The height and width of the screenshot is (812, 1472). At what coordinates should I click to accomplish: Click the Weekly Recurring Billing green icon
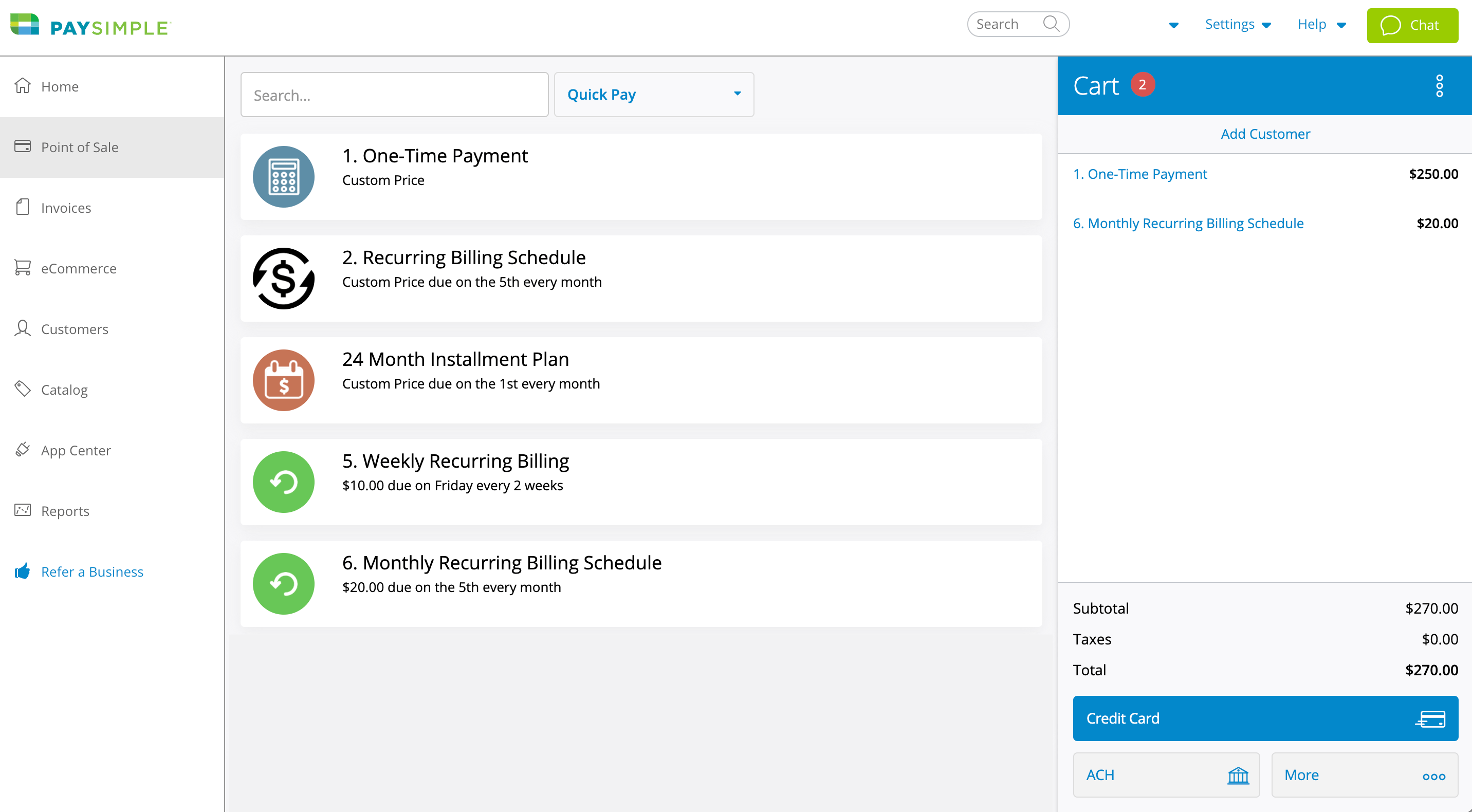point(283,482)
